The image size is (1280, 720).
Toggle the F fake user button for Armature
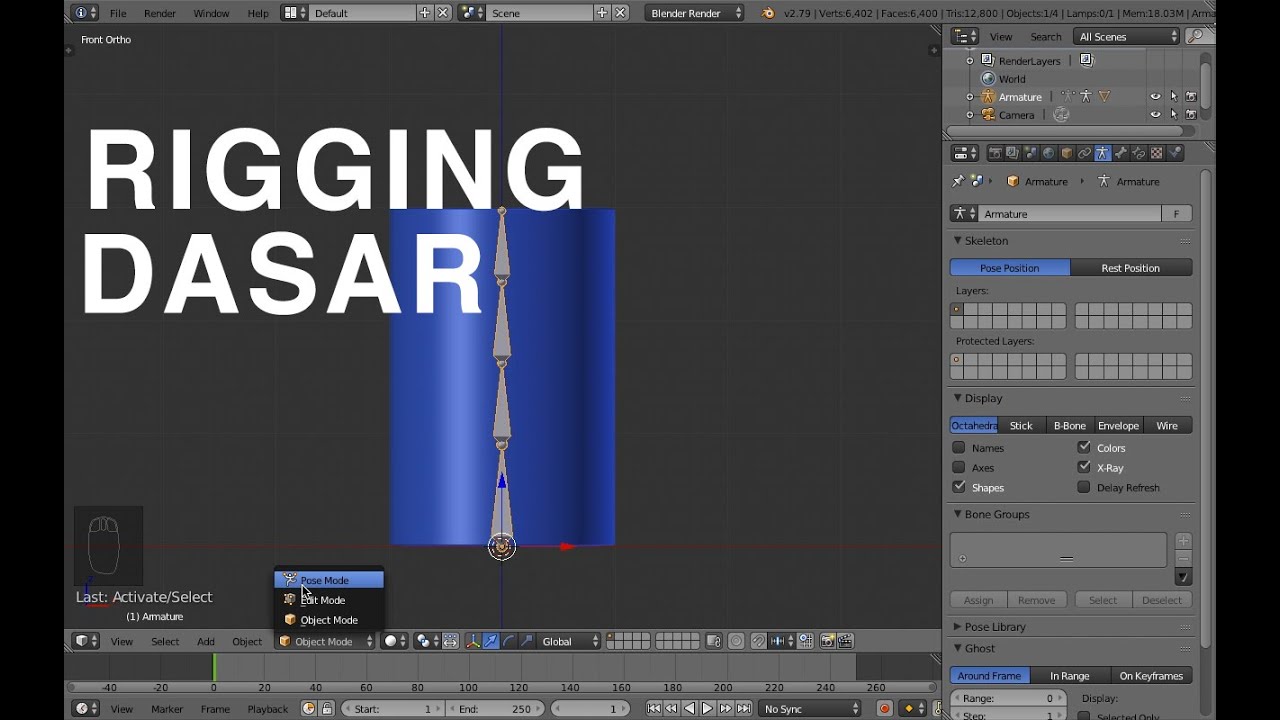pyautogui.click(x=1177, y=214)
